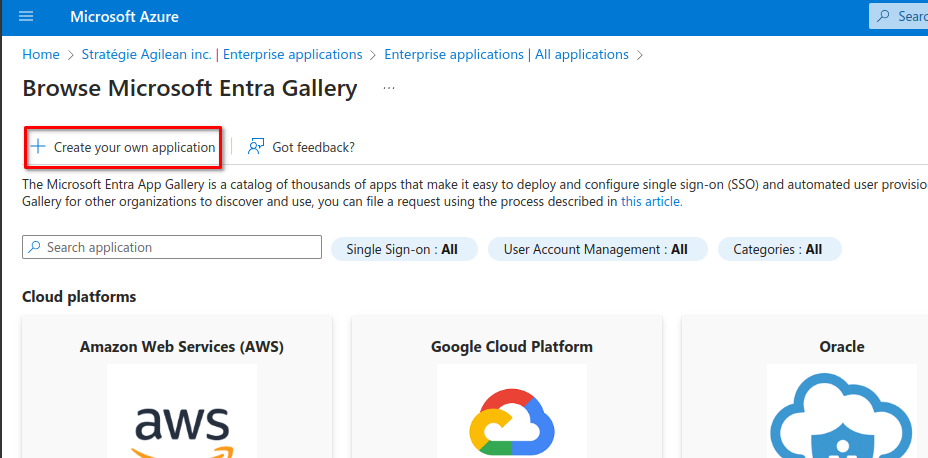This screenshot has height=458, width=928.
Task: Focus the Search application field
Action: tap(180, 248)
